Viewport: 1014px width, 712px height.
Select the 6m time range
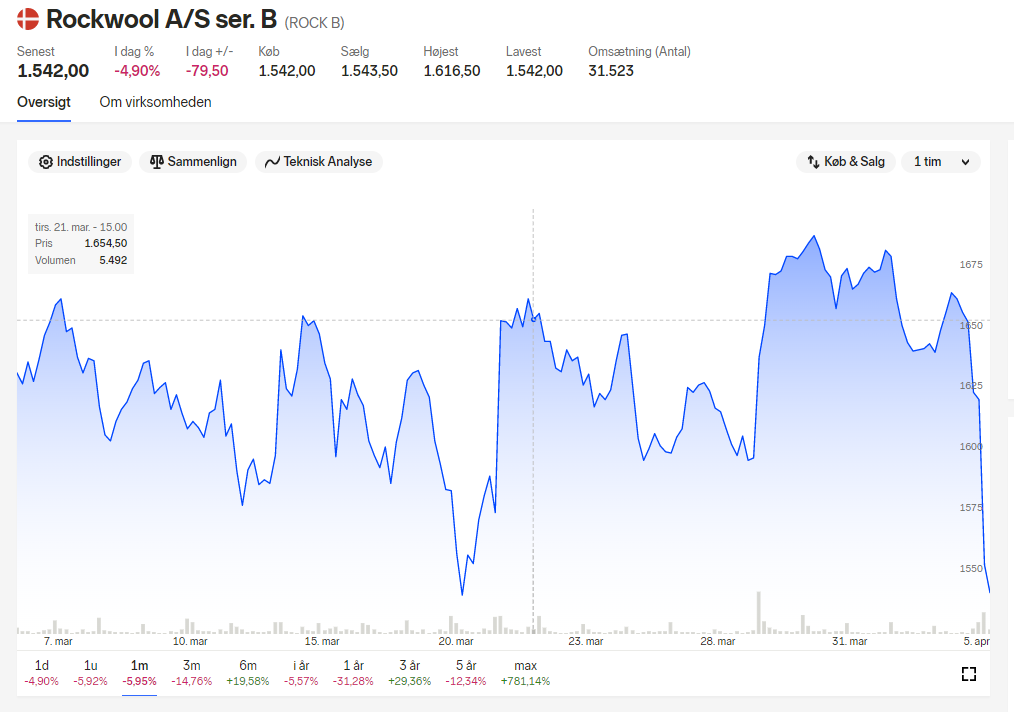click(x=248, y=673)
